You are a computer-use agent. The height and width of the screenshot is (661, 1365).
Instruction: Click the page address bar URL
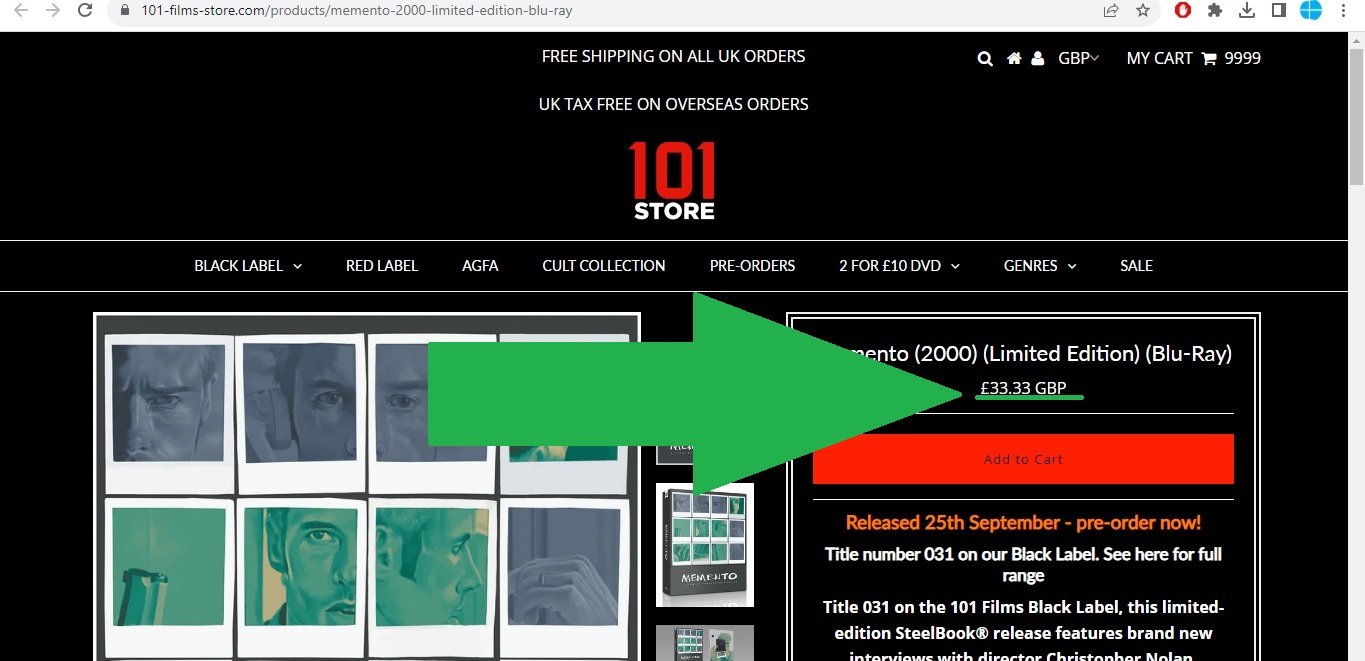pyautogui.click(x=357, y=11)
